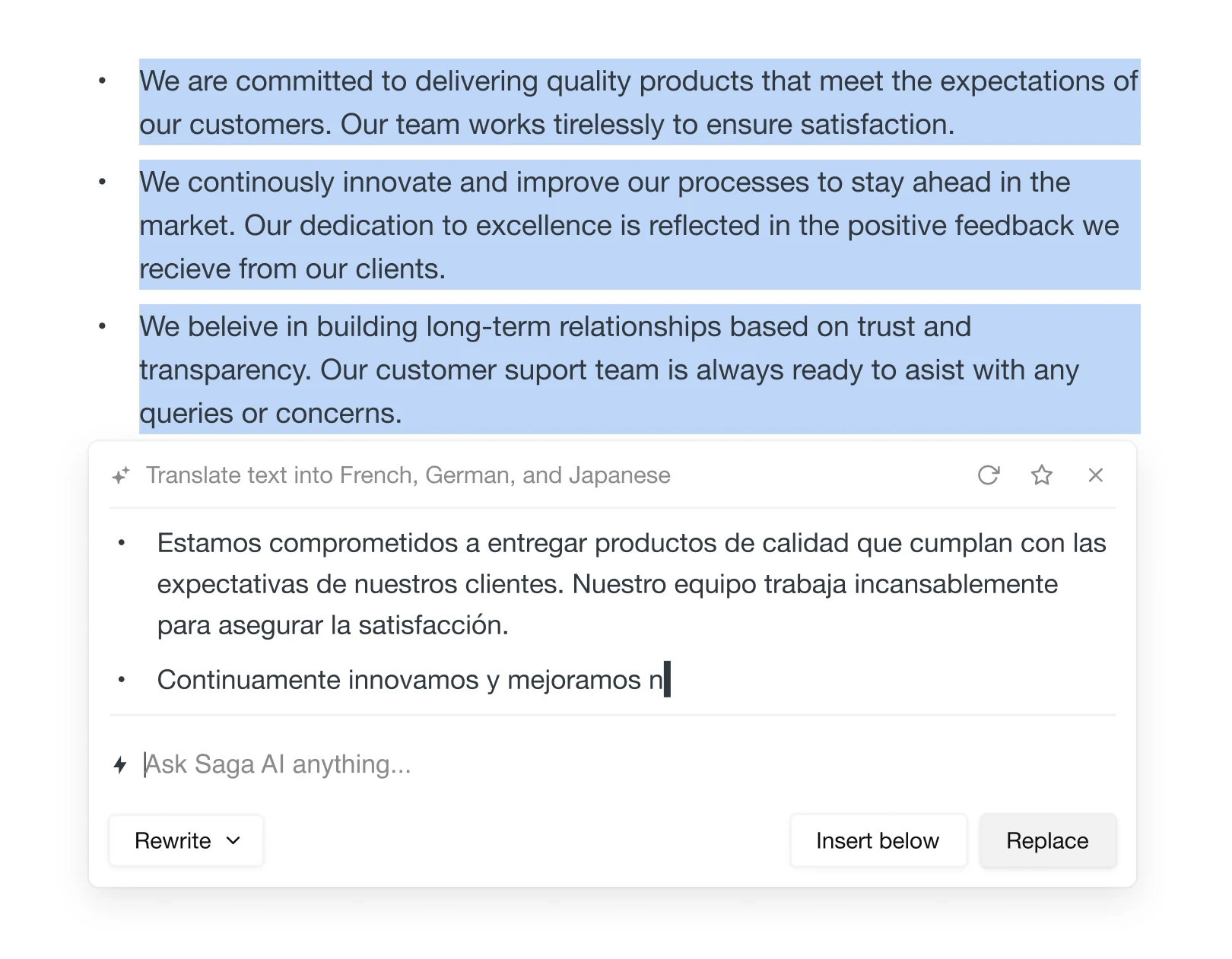
Task: Favorite the prompt with the star icon
Action: point(1041,475)
